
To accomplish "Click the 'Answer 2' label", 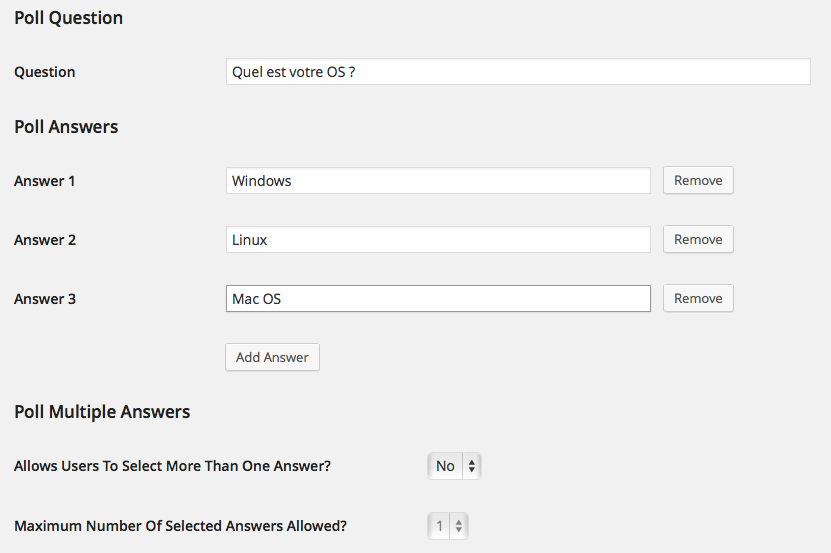I will [x=45, y=240].
